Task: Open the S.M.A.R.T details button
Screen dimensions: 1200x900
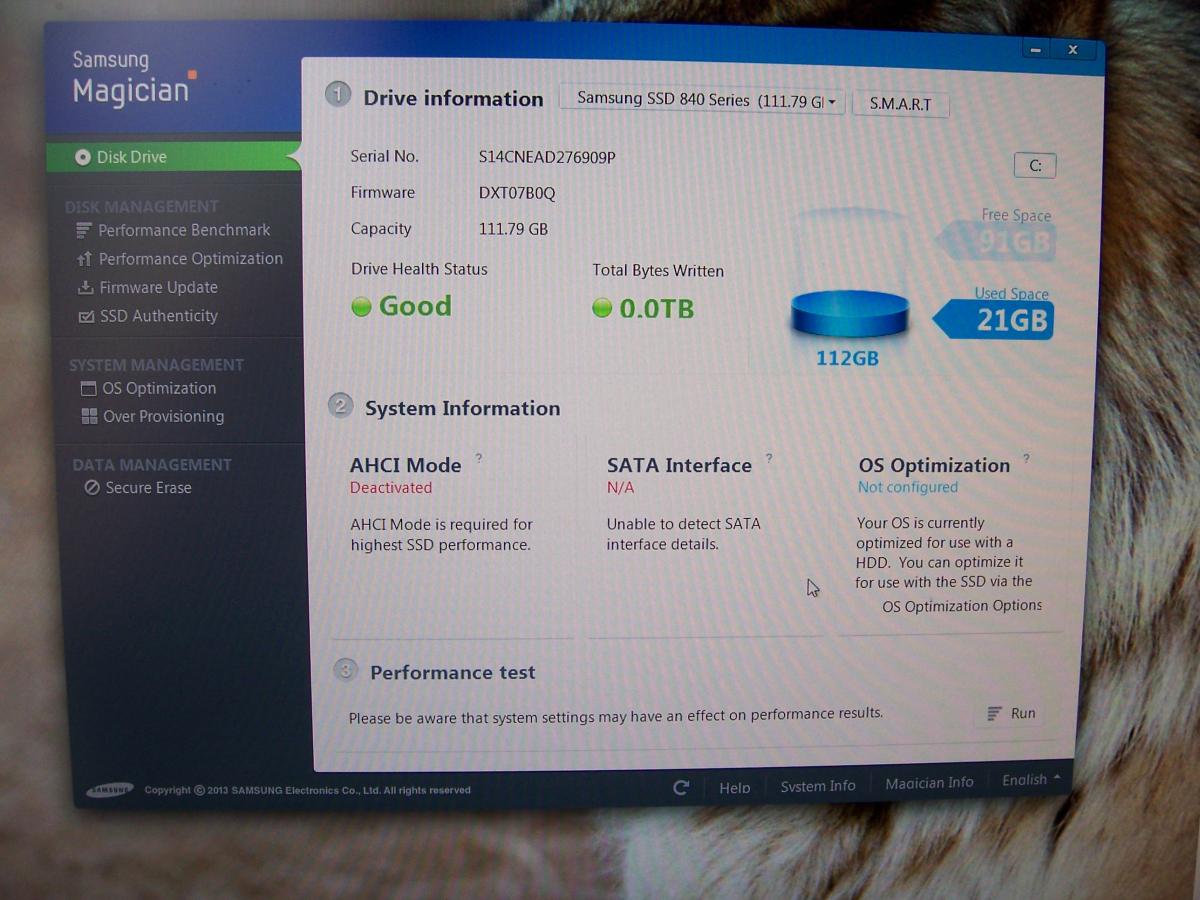Action: pos(900,103)
